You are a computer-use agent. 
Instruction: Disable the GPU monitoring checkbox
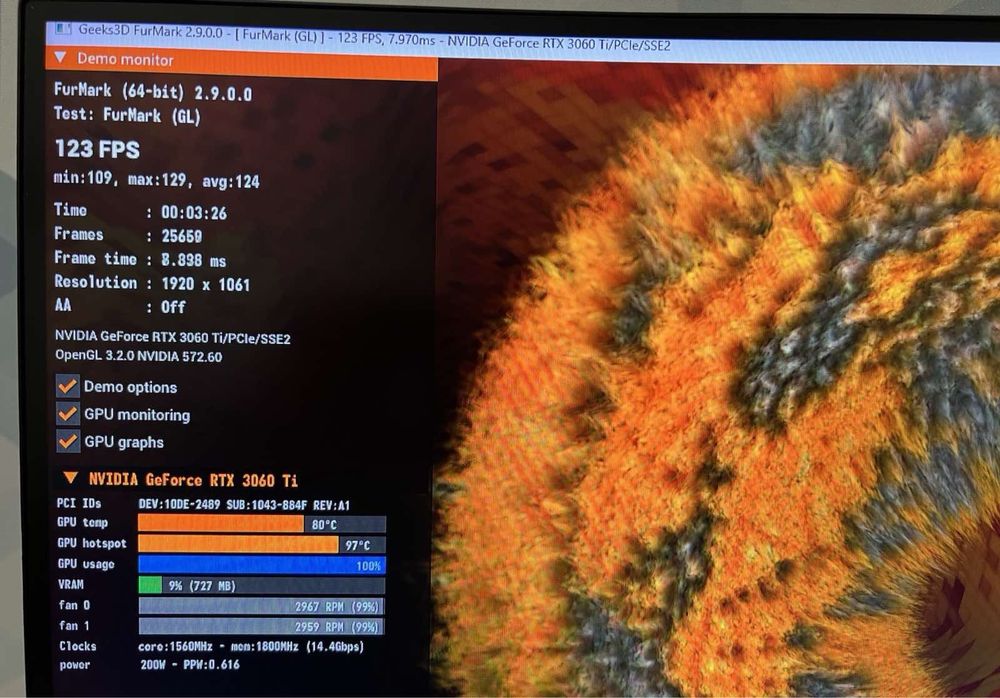[68, 413]
